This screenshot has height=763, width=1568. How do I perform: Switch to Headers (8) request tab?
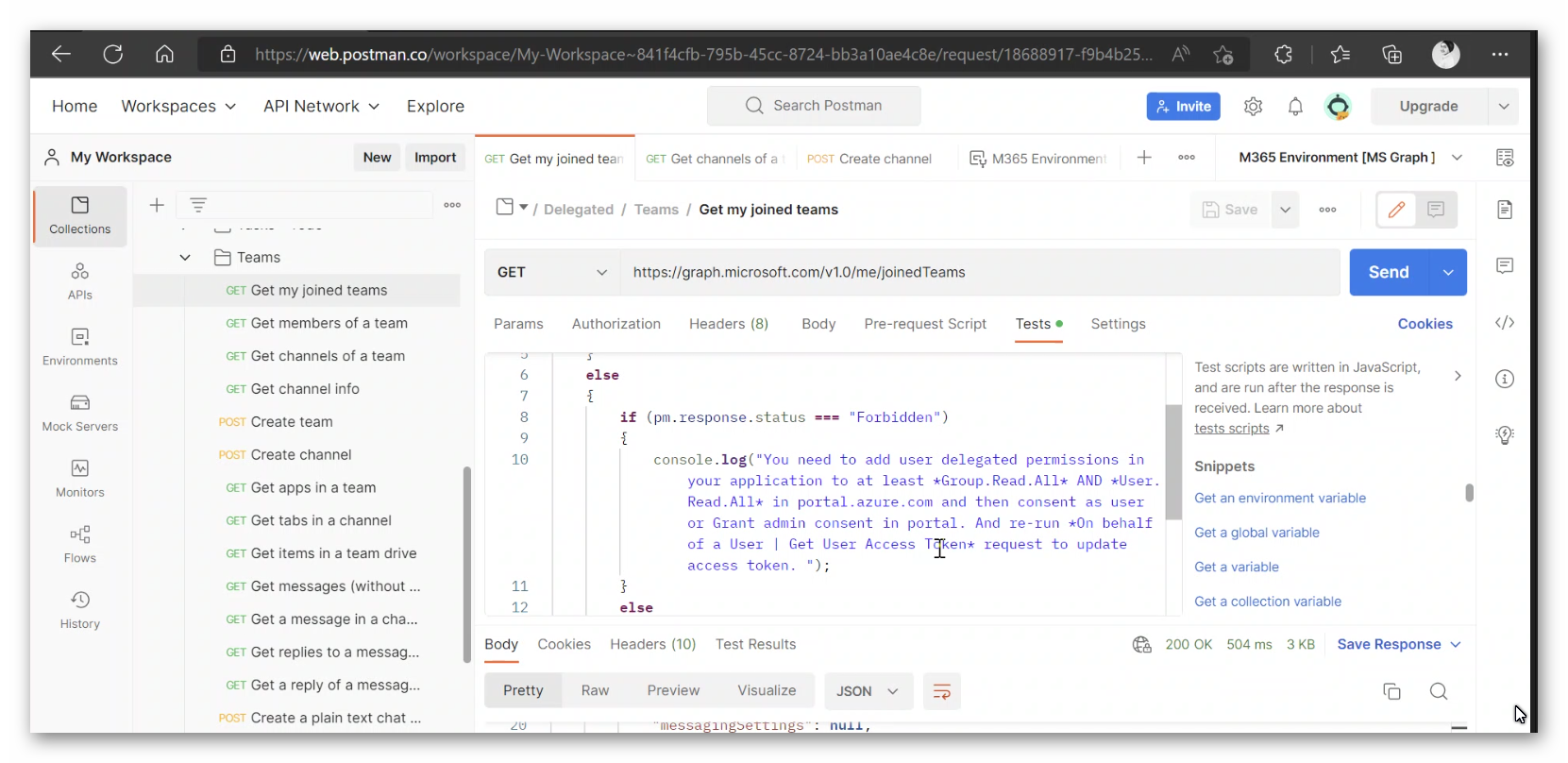coord(729,324)
